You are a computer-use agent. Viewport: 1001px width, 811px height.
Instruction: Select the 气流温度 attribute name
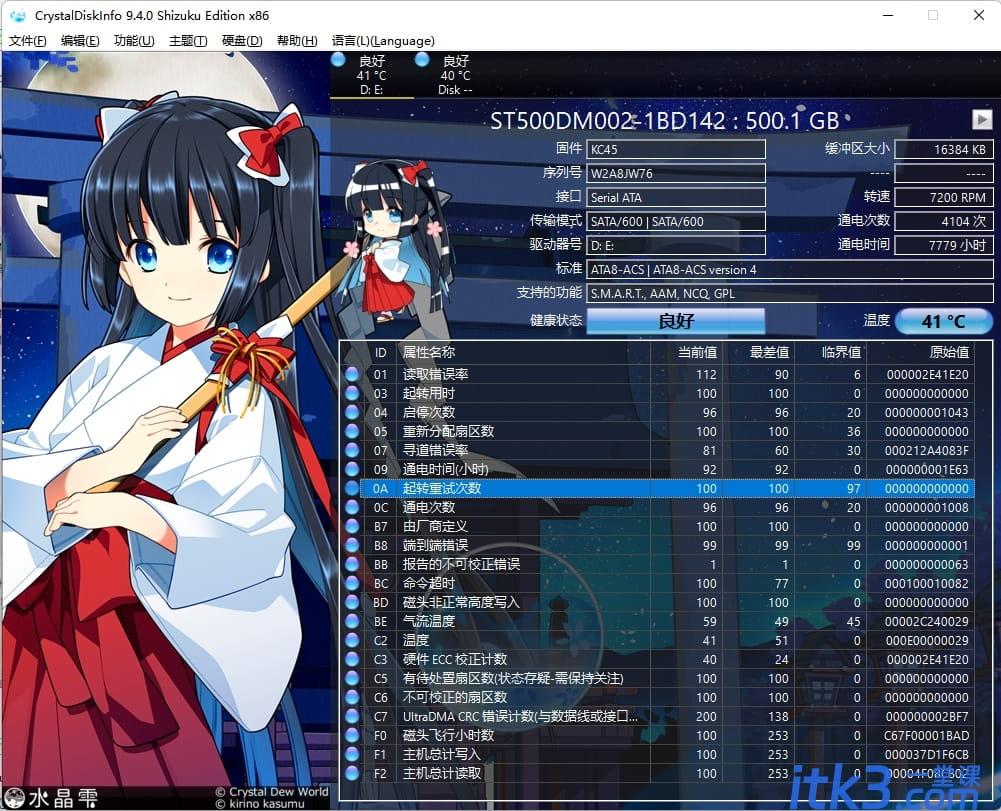[429, 621]
